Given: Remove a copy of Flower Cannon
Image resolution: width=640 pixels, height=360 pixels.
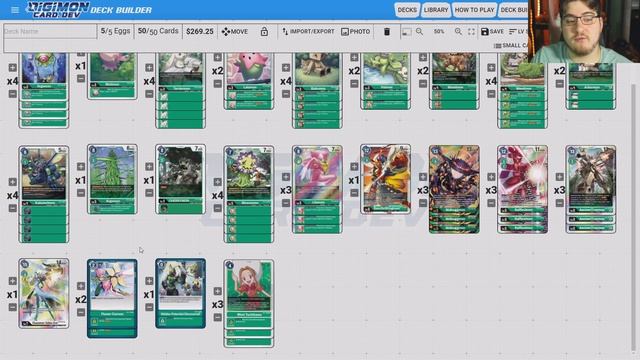Looking at the screenshot, I should point(81,312).
